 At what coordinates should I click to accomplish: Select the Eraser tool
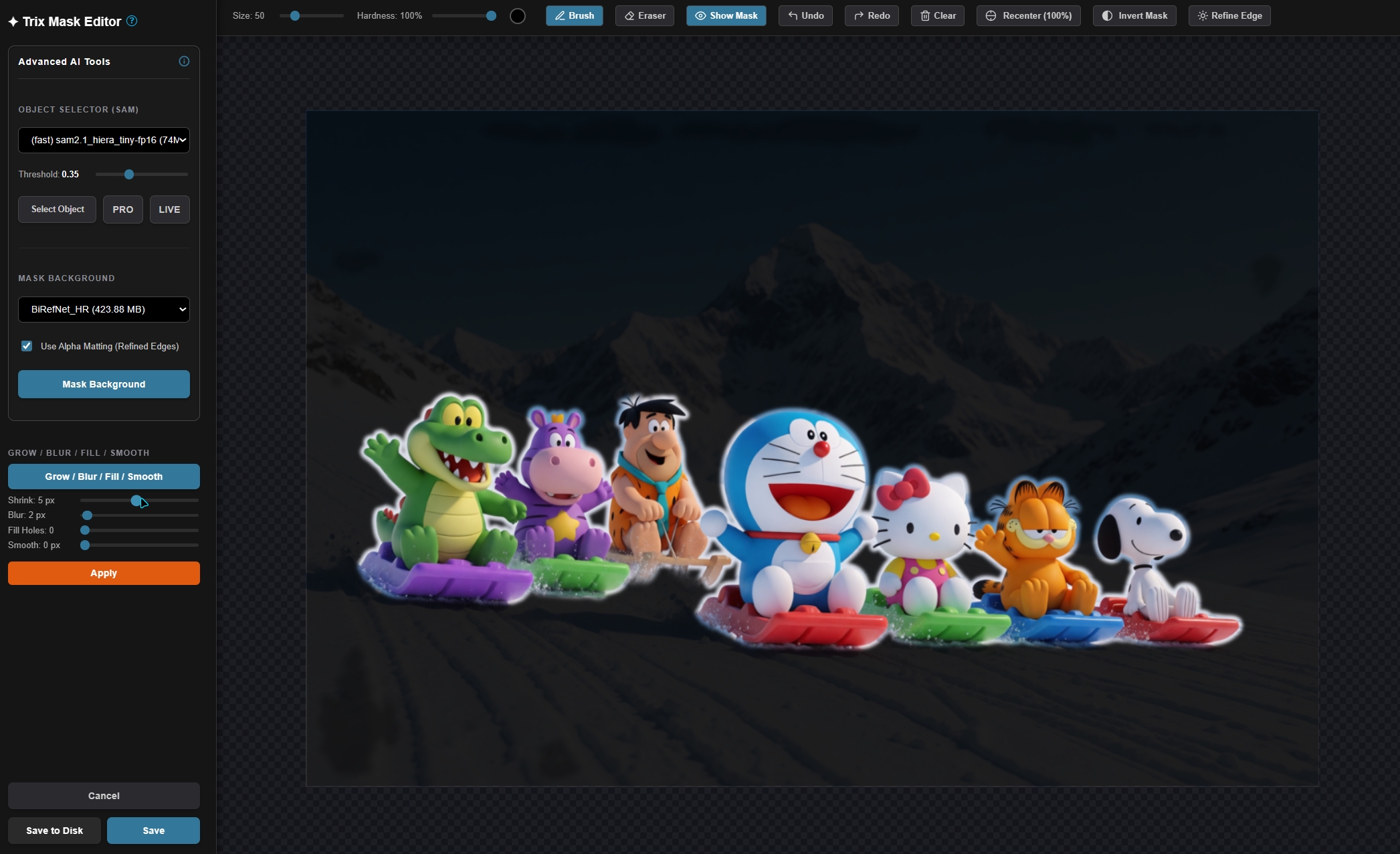pyautogui.click(x=645, y=15)
